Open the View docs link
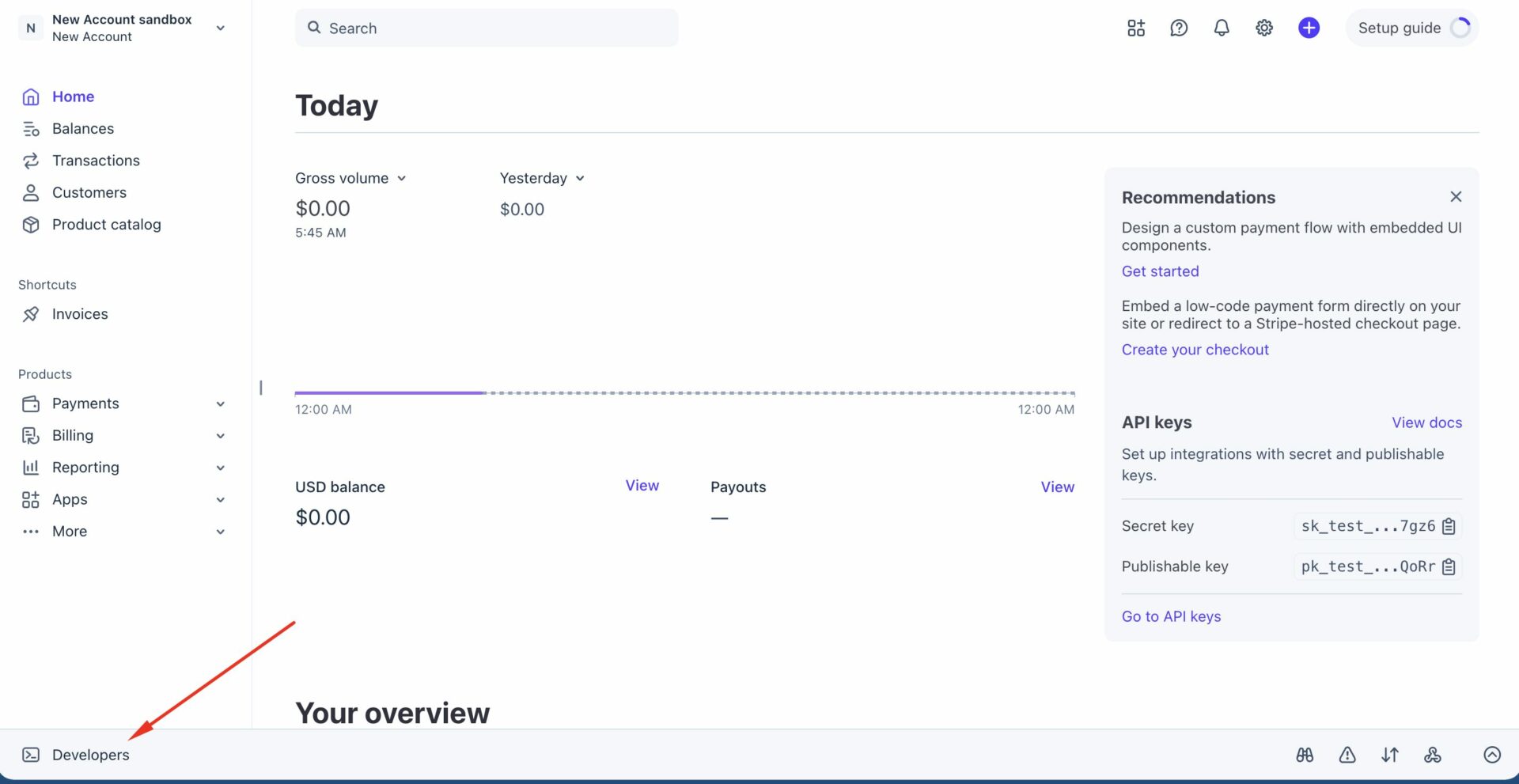The image size is (1519, 784). tap(1426, 422)
